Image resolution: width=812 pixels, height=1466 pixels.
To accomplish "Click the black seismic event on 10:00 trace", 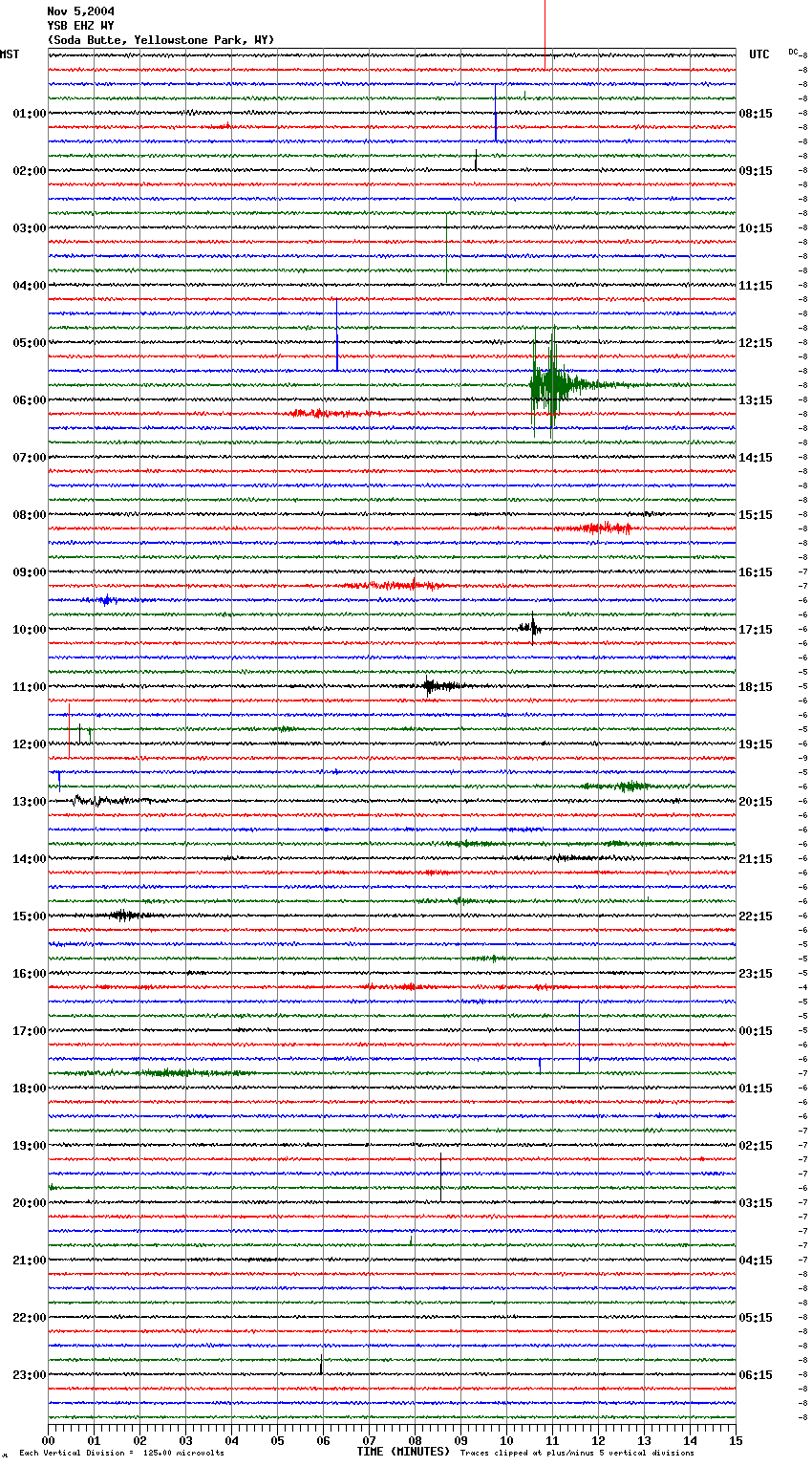I will click(x=530, y=628).
